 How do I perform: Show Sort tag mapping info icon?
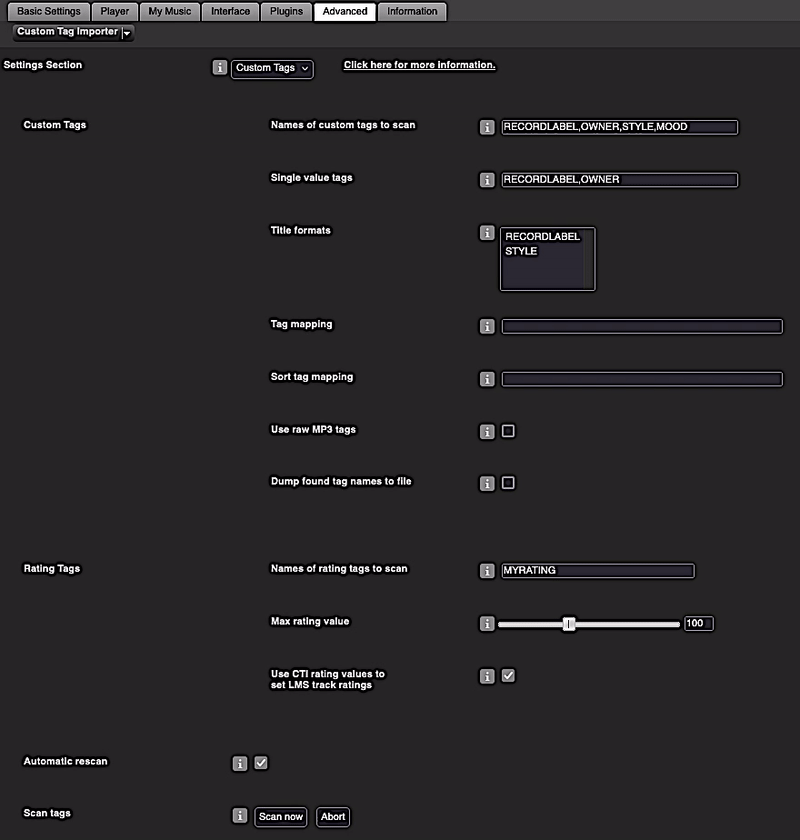tap(487, 379)
